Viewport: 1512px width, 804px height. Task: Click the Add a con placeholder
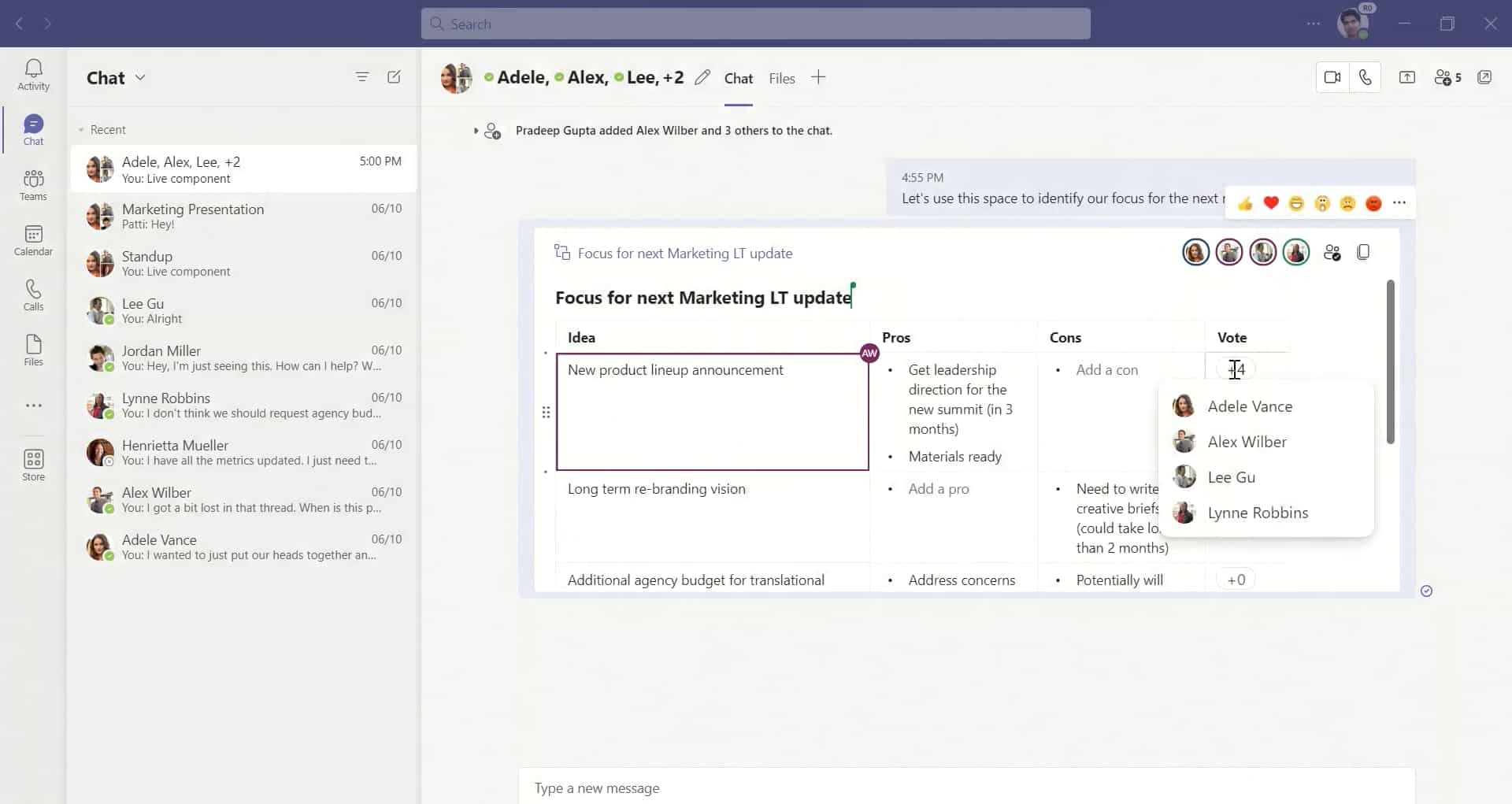(x=1106, y=369)
